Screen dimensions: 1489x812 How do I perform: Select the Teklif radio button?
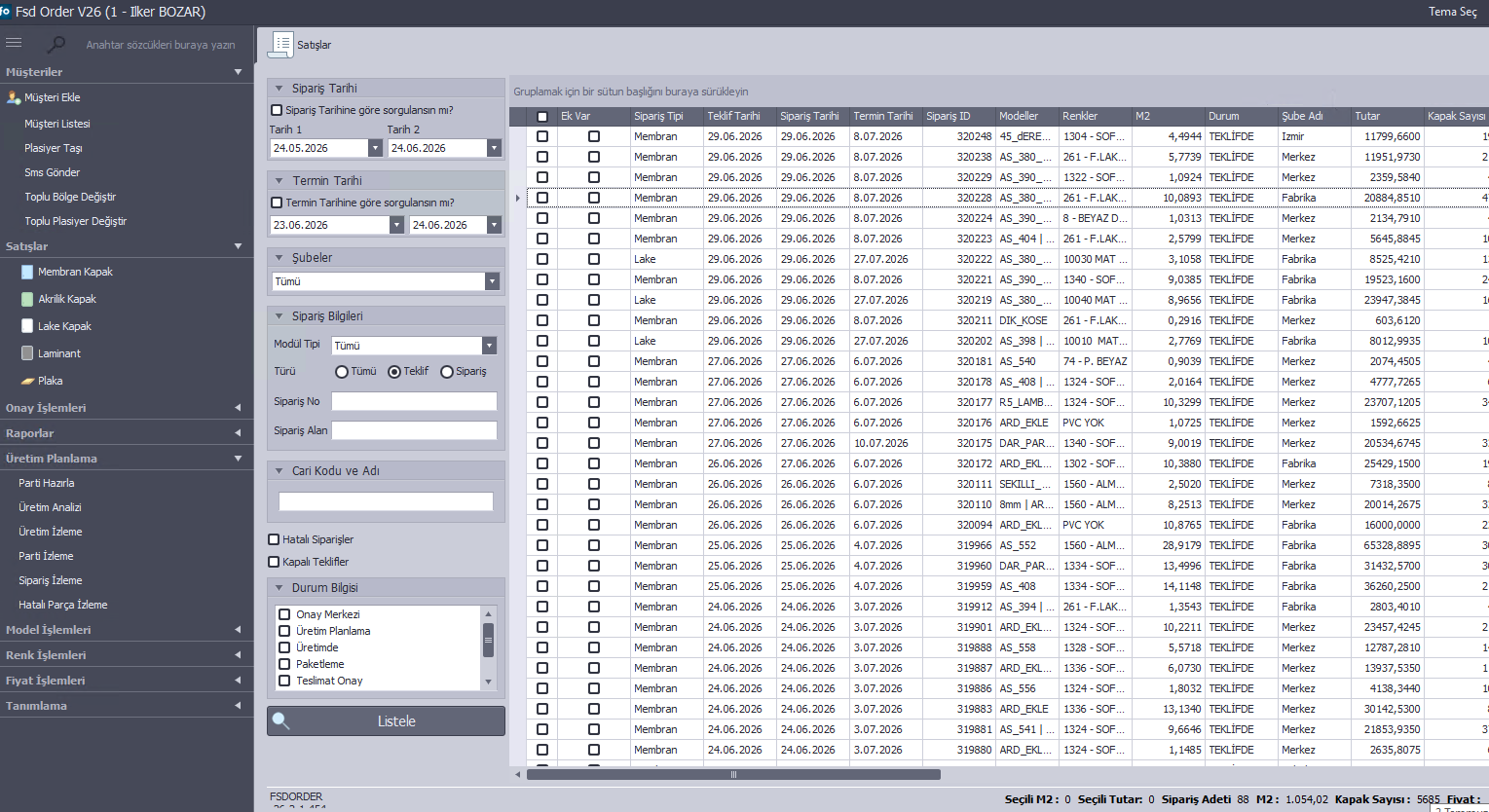(x=394, y=372)
